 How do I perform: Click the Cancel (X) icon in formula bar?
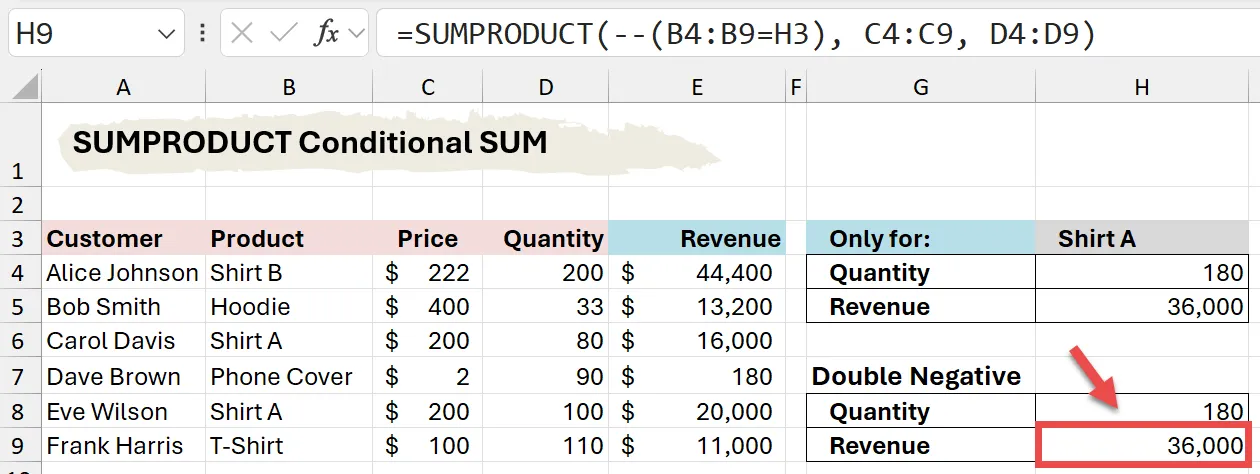pyautogui.click(x=242, y=34)
